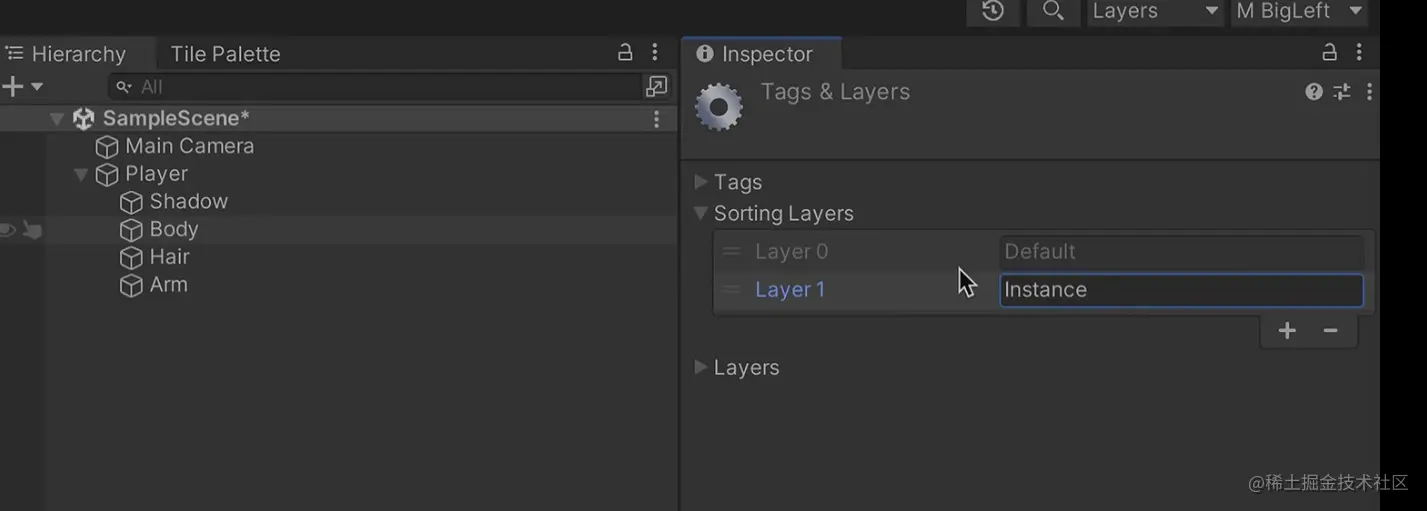Image resolution: width=1427 pixels, height=511 pixels.
Task: Toggle visibility eye for Body object
Action: 8,230
